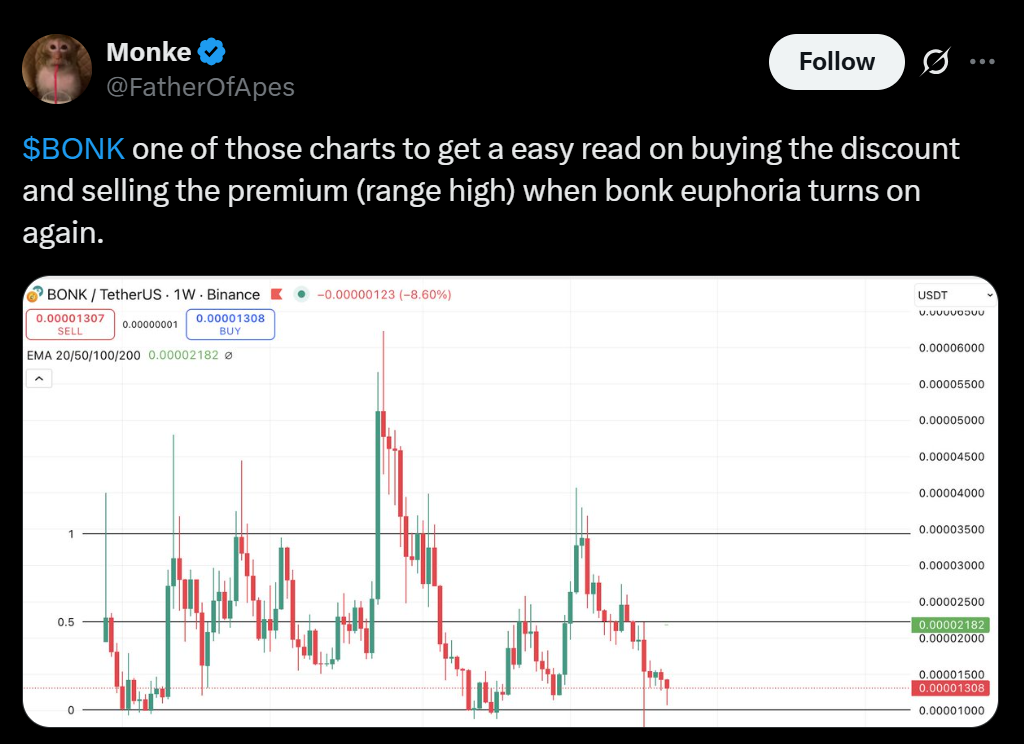This screenshot has height=744, width=1024.
Task: Click the BONK coin logo in chart header
Action: tap(34, 295)
